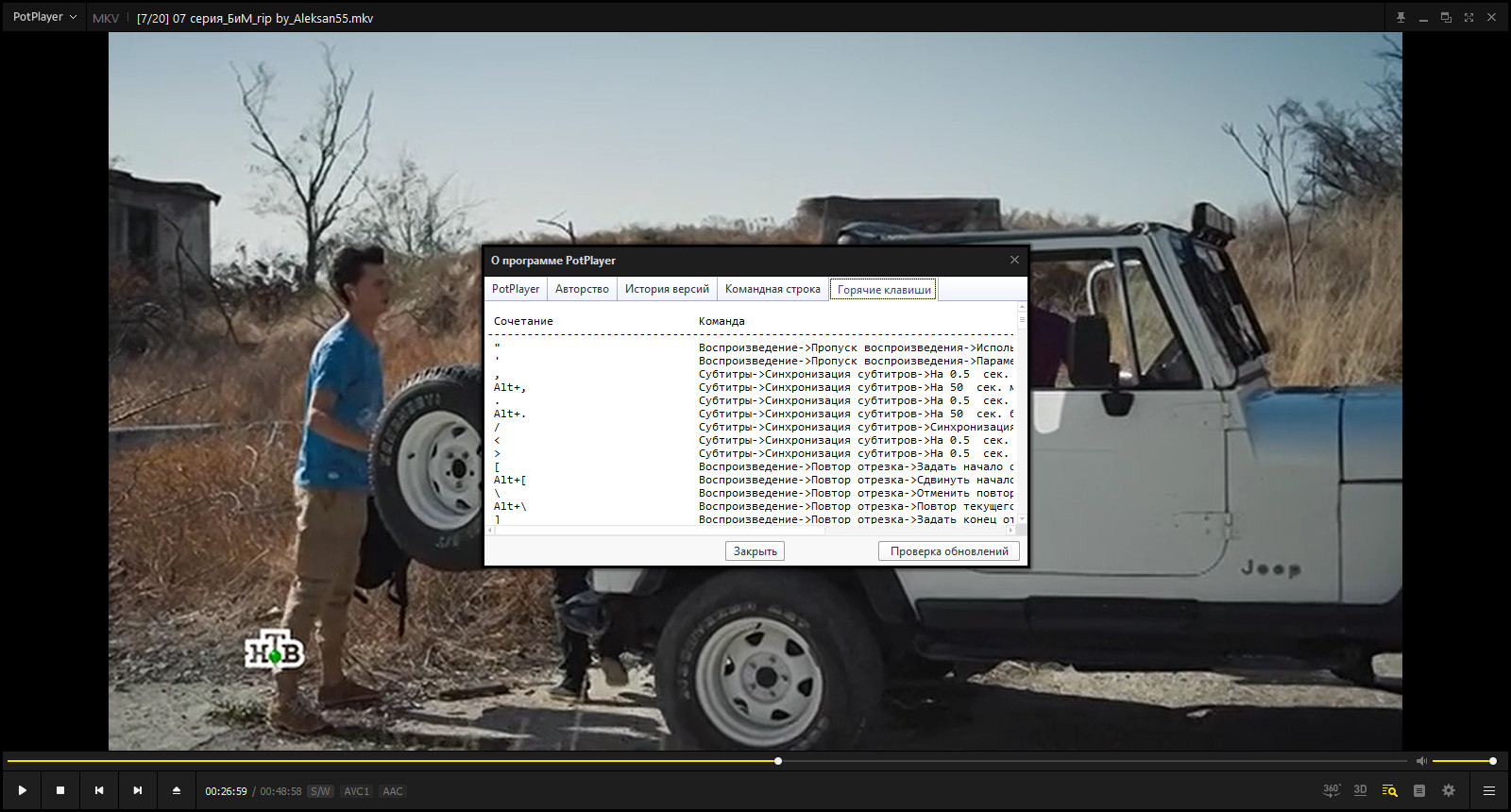
Task: Open the PotPlayer main menu dropdown
Action: [44, 17]
